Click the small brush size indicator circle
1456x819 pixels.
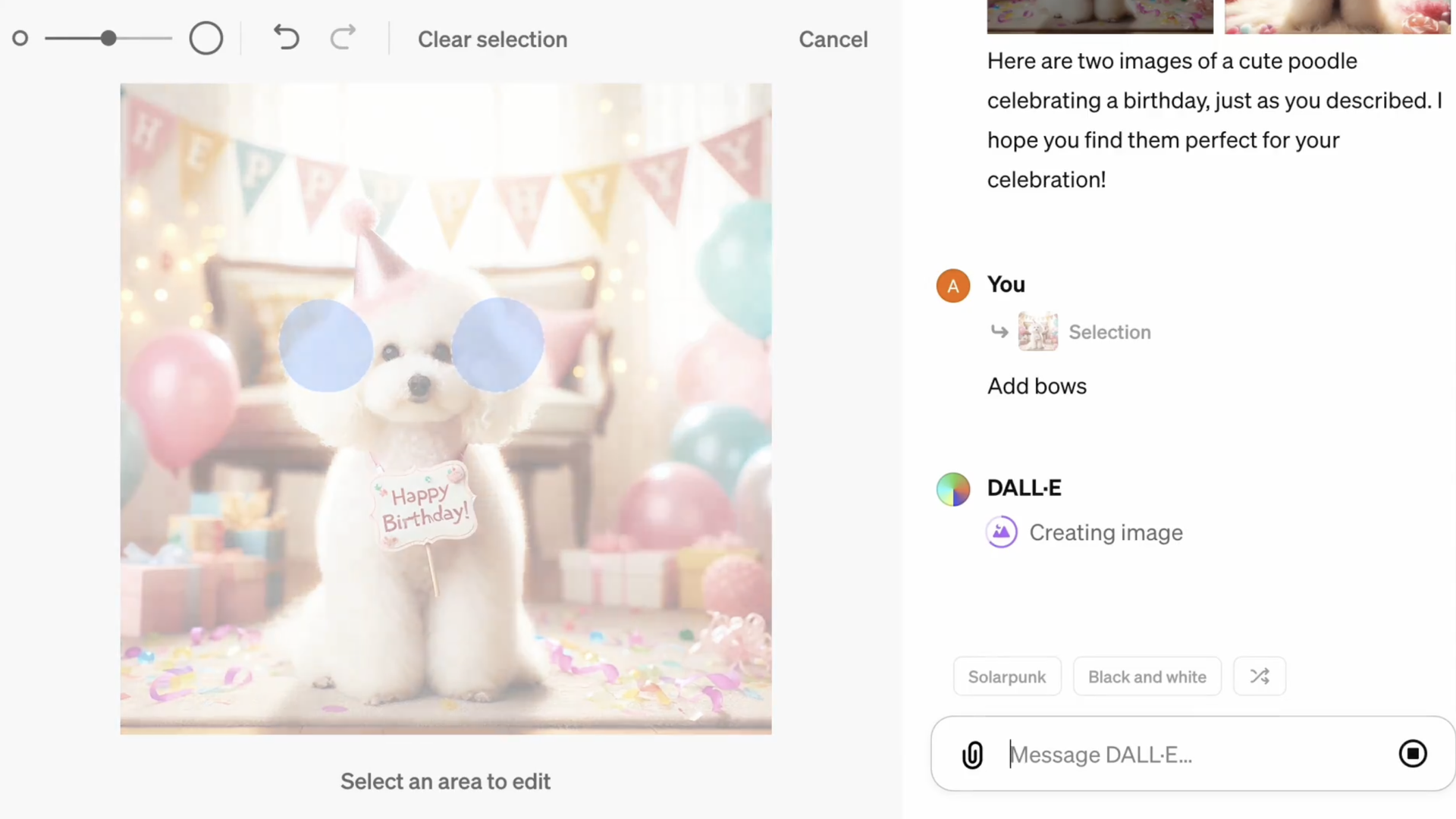(20, 38)
